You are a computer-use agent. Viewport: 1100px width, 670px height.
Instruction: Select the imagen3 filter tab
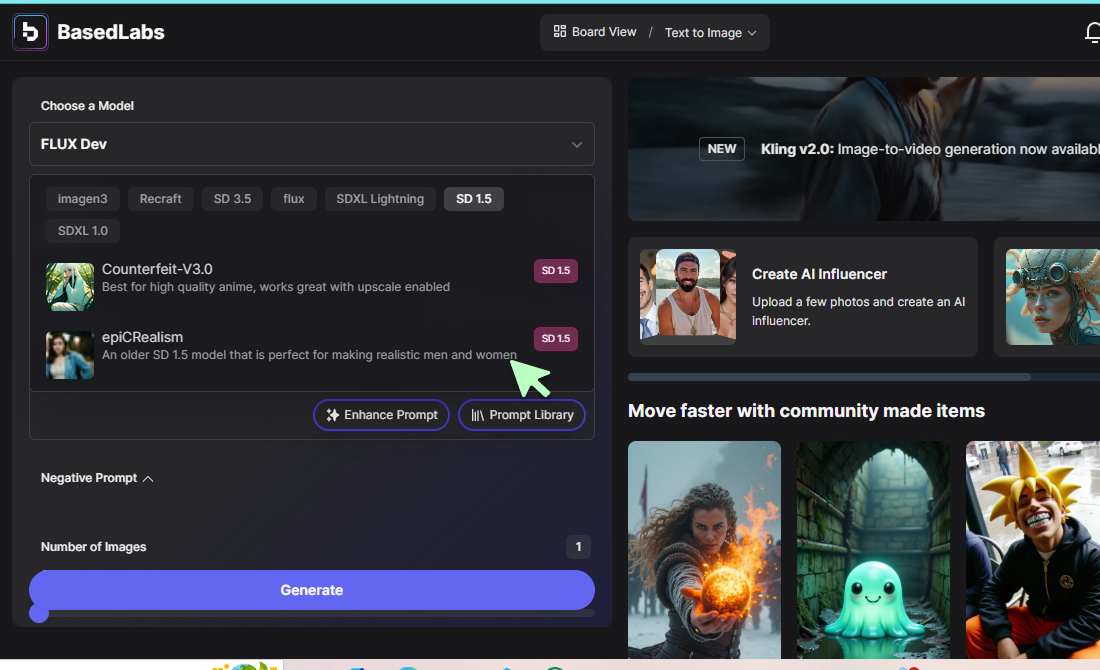83,199
